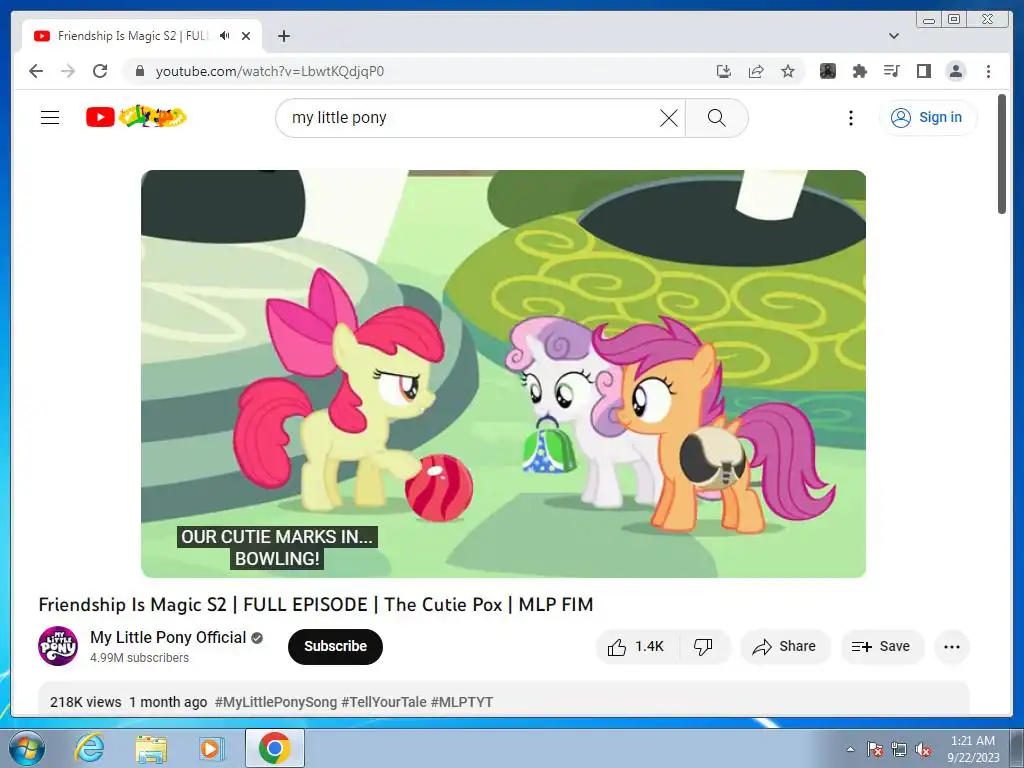
Task: Open more actions ellipsis beside Save
Action: (x=952, y=647)
